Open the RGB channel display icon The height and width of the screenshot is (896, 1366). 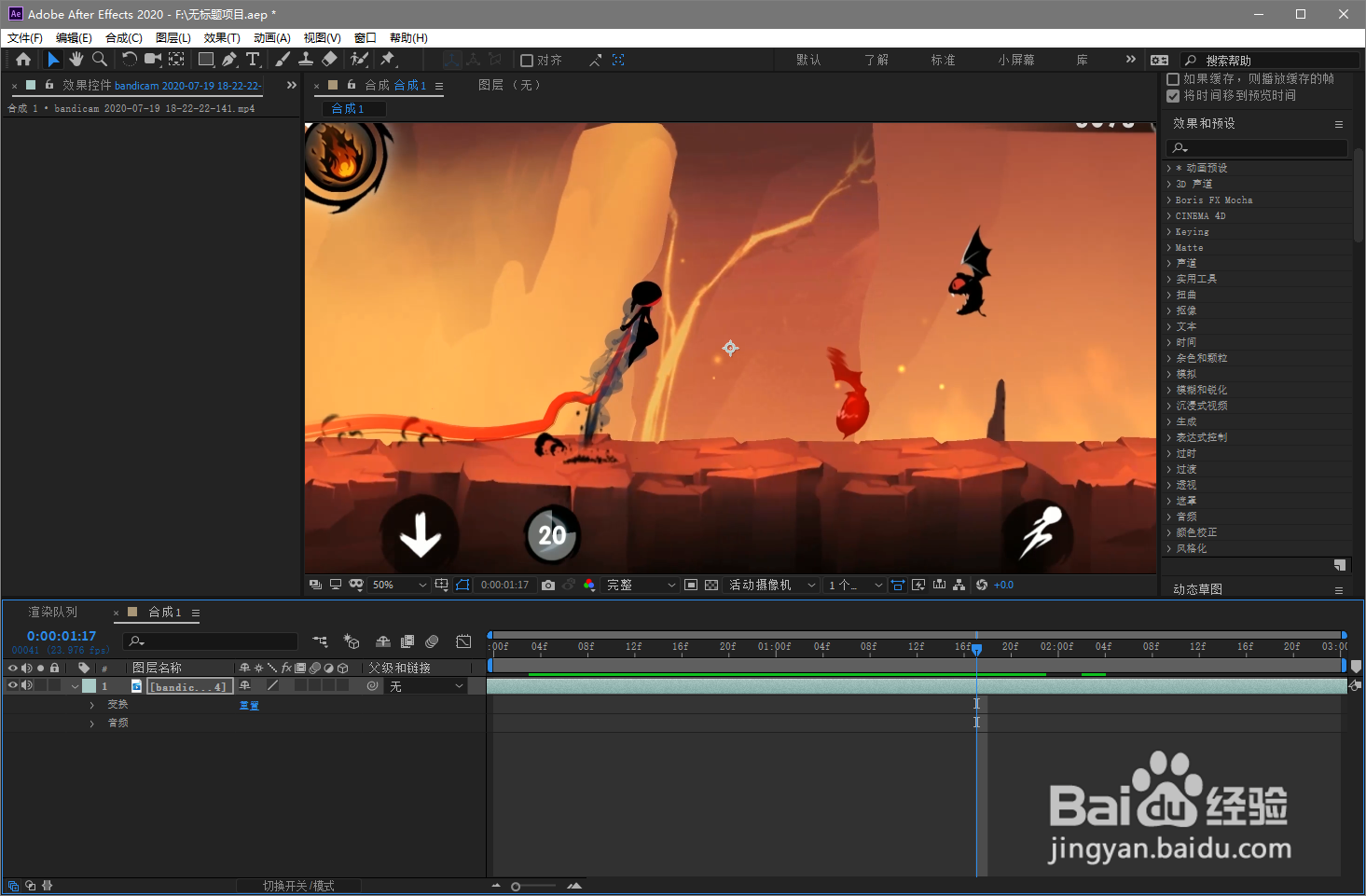click(589, 585)
